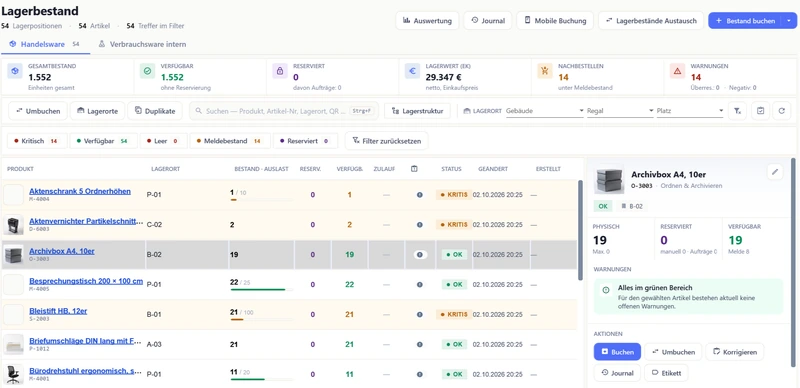Open Lagerorte
Screen dimensions: 800x388
pos(97,111)
